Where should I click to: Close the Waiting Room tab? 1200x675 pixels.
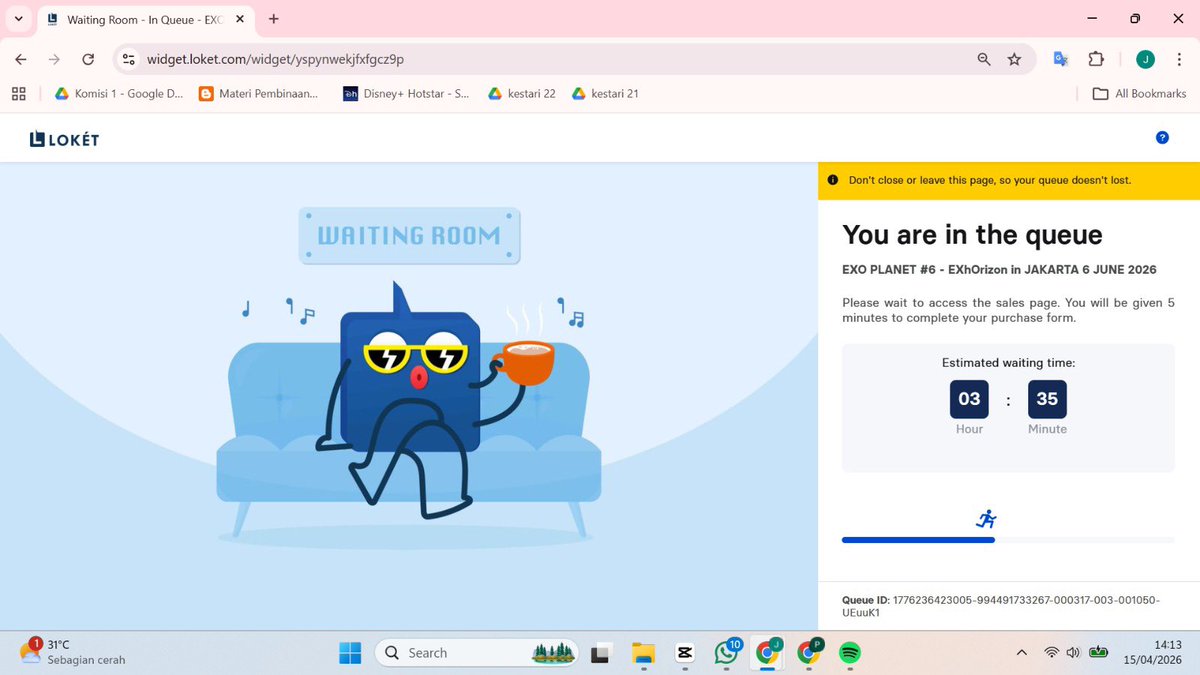[x=240, y=19]
